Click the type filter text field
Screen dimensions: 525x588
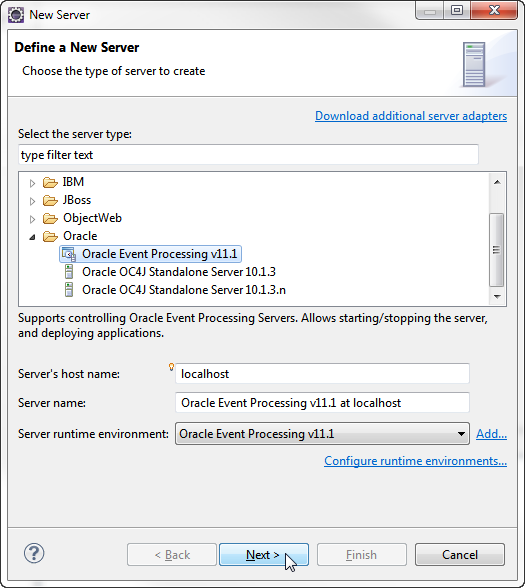pos(248,154)
